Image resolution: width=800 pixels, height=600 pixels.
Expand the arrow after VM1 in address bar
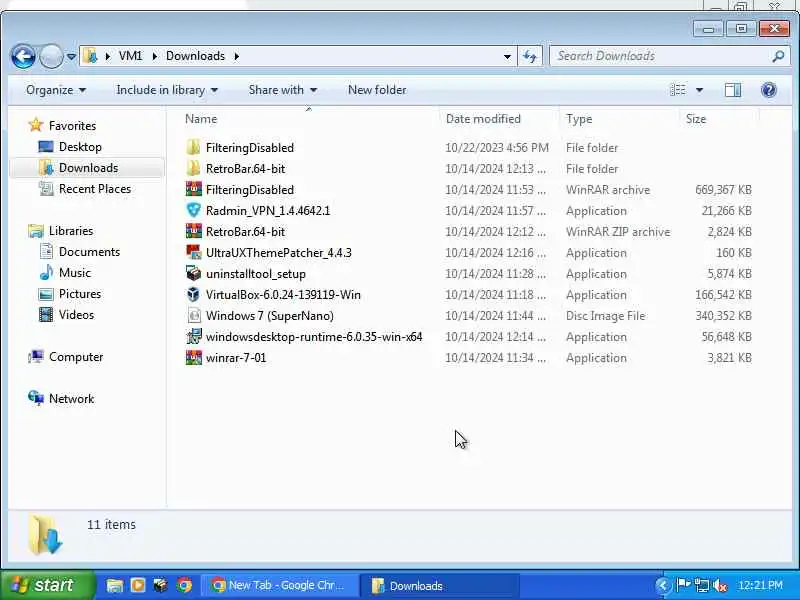154,56
